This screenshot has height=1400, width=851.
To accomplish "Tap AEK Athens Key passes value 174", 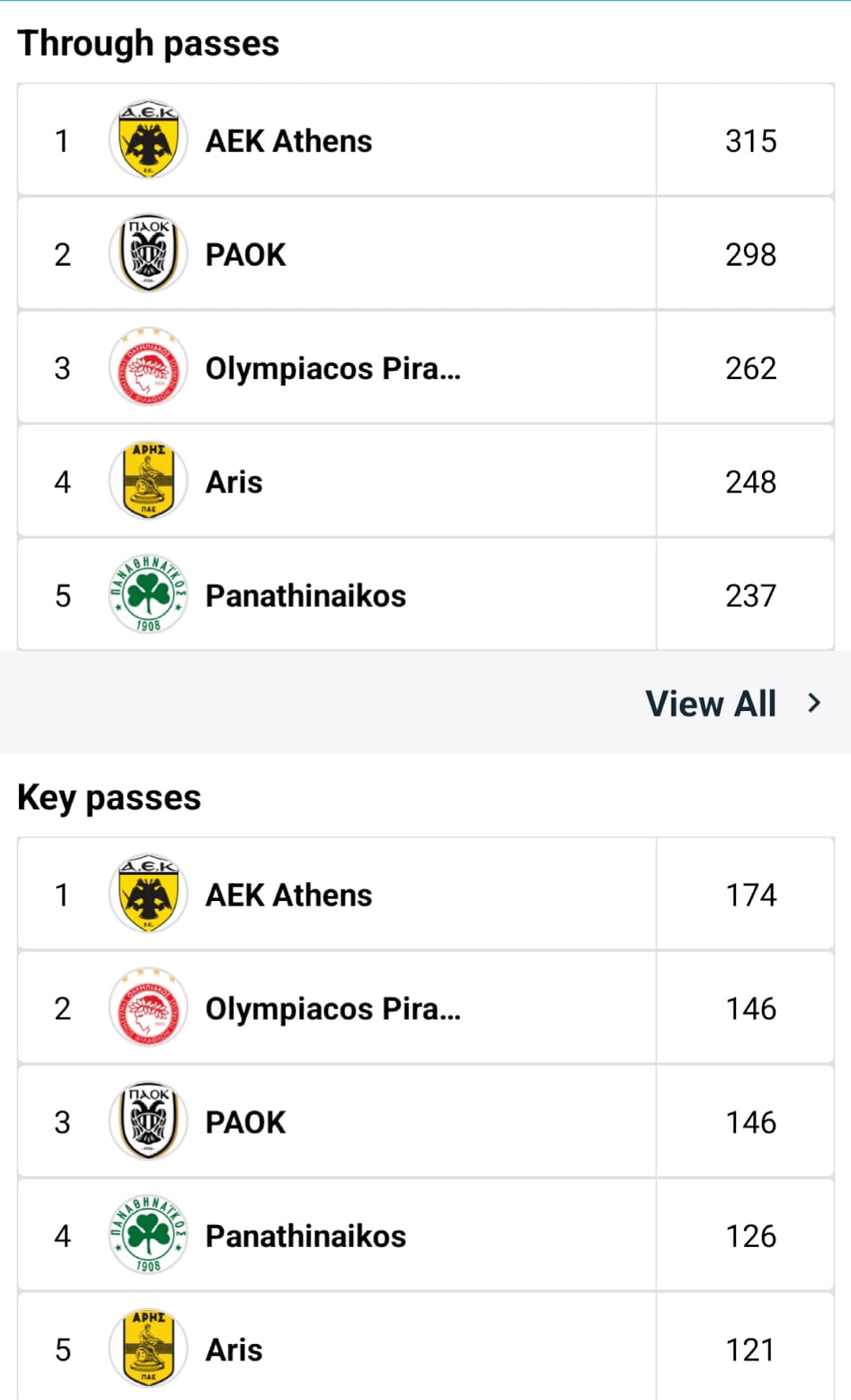I will 750,895.
